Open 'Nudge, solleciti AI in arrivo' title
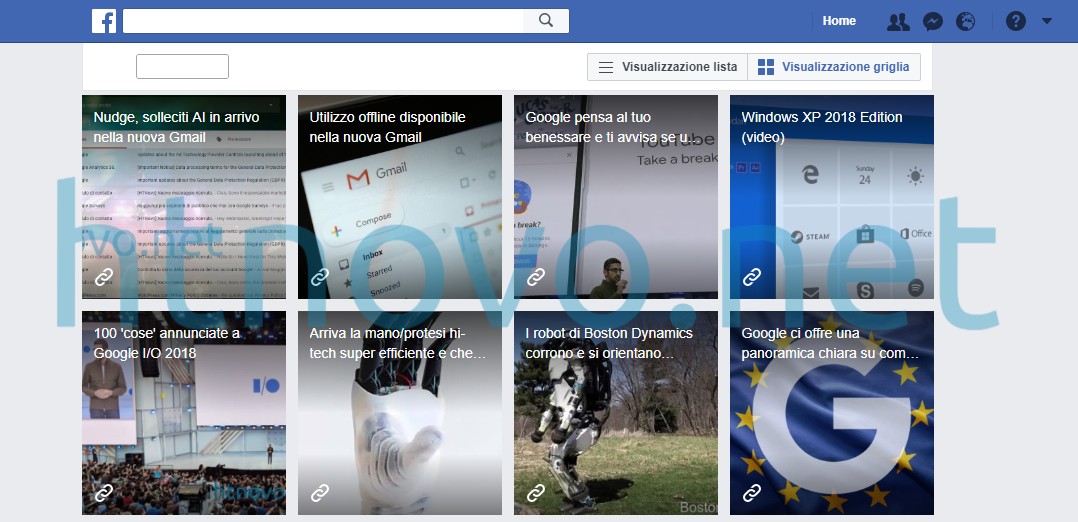This screenshot has width=1078, height=522. (177, 127)
